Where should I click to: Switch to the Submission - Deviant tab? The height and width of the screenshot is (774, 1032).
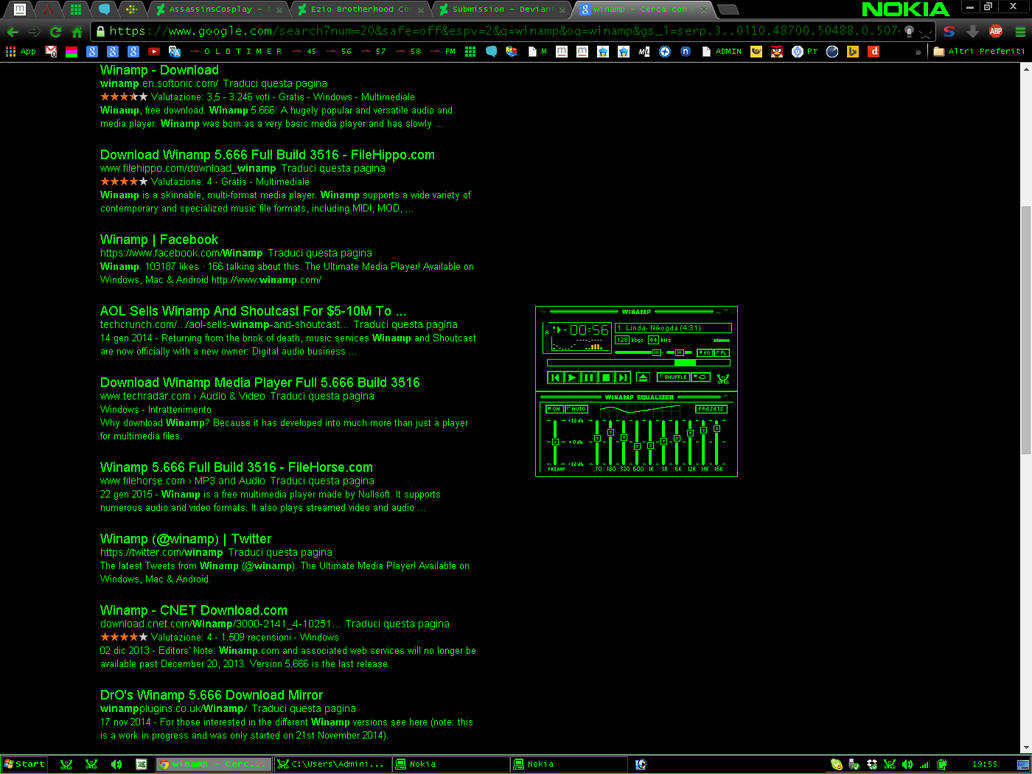502,9
